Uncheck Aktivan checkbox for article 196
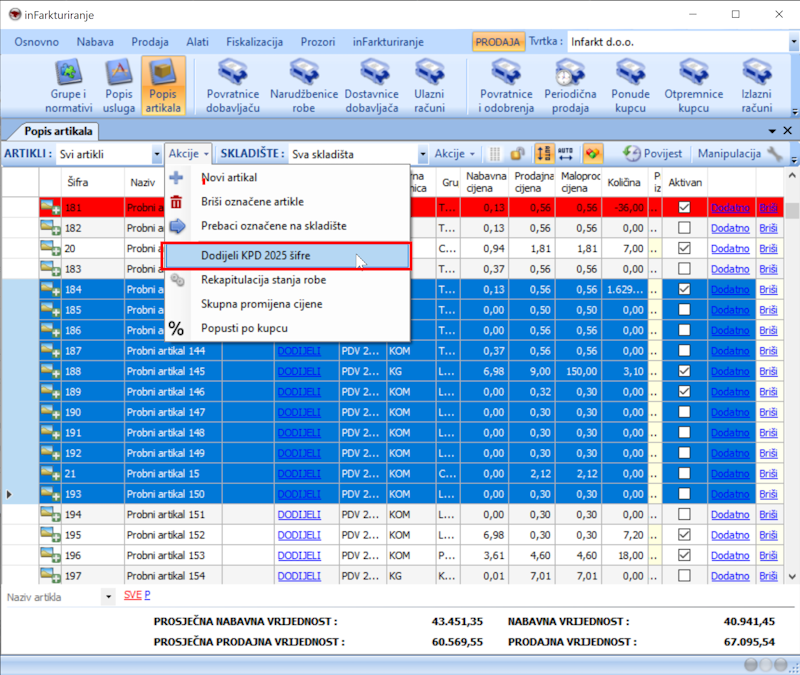The height and width of the screenshot is (675, 800). [x=684, y=555]
